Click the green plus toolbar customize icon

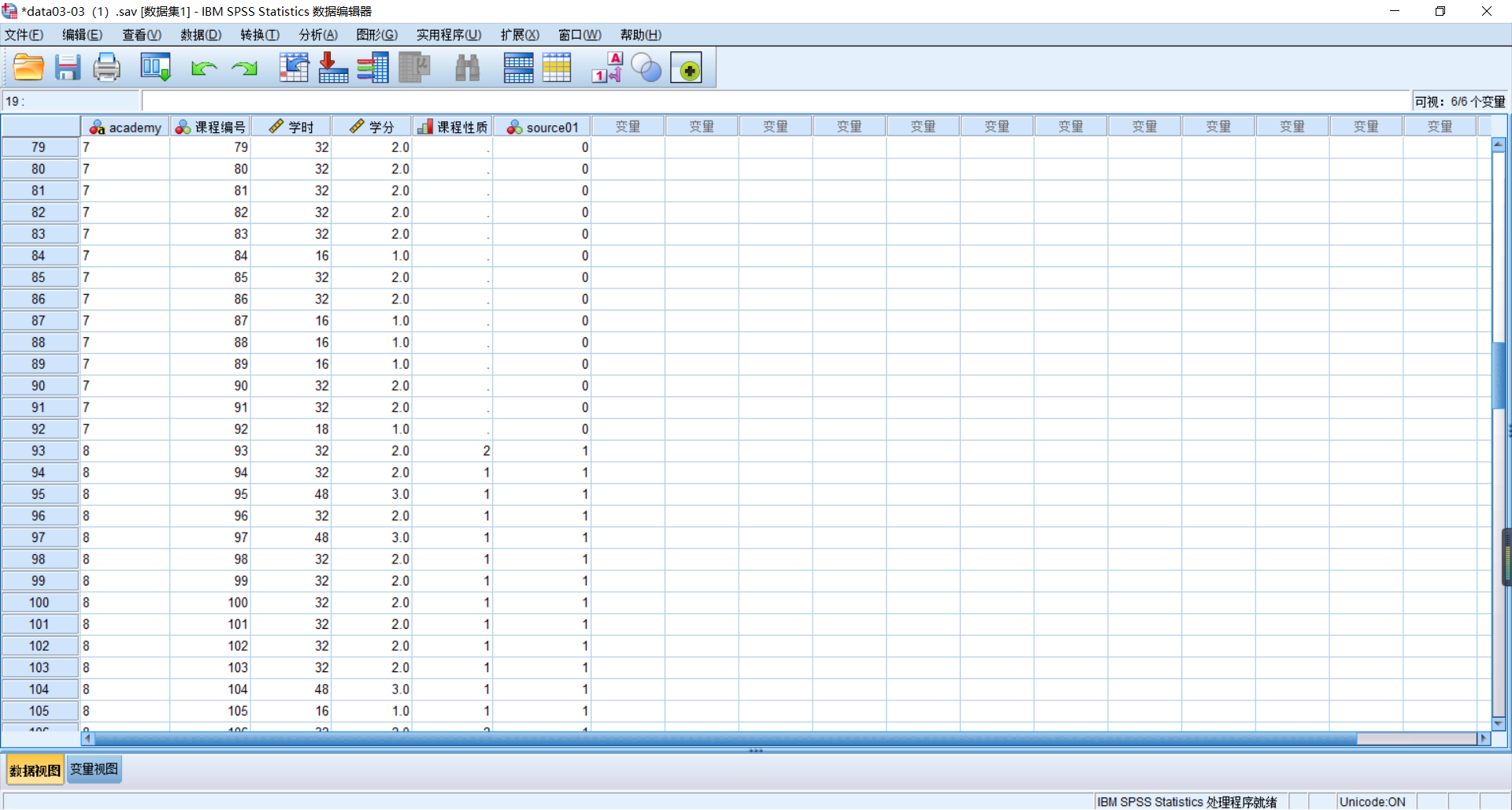[x=686, y=68]
